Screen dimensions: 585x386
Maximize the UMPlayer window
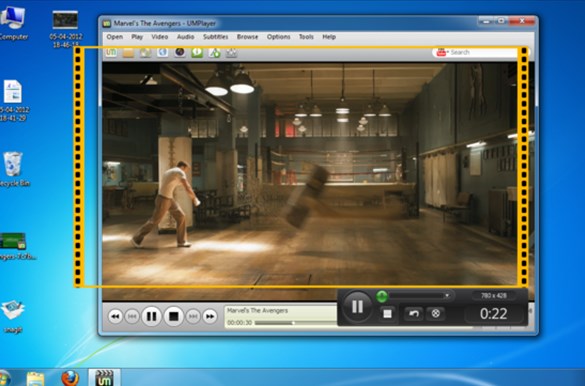coord(501,21)
